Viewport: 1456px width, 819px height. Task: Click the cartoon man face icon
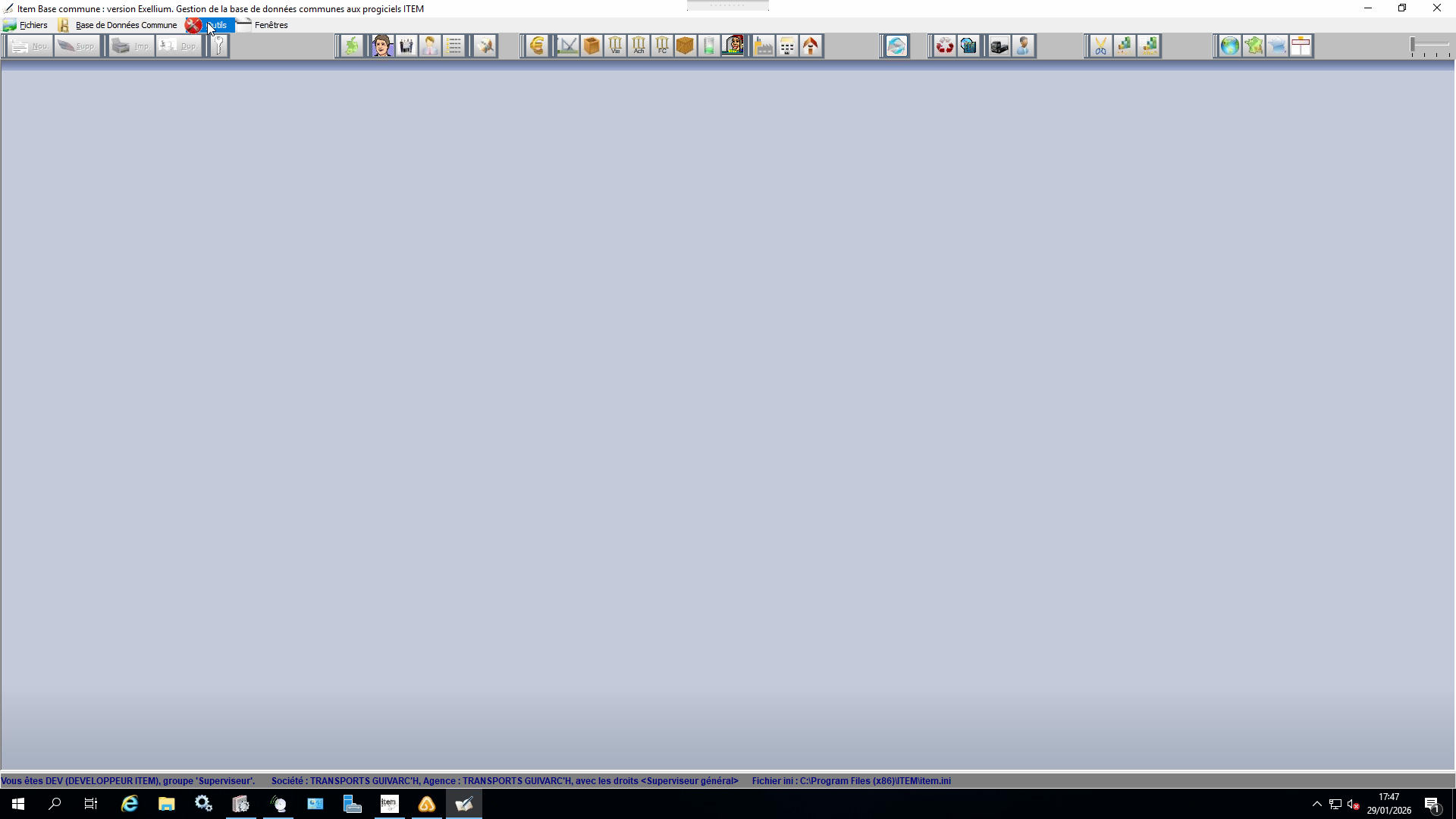pyautogui.click(x=382, y=46)
